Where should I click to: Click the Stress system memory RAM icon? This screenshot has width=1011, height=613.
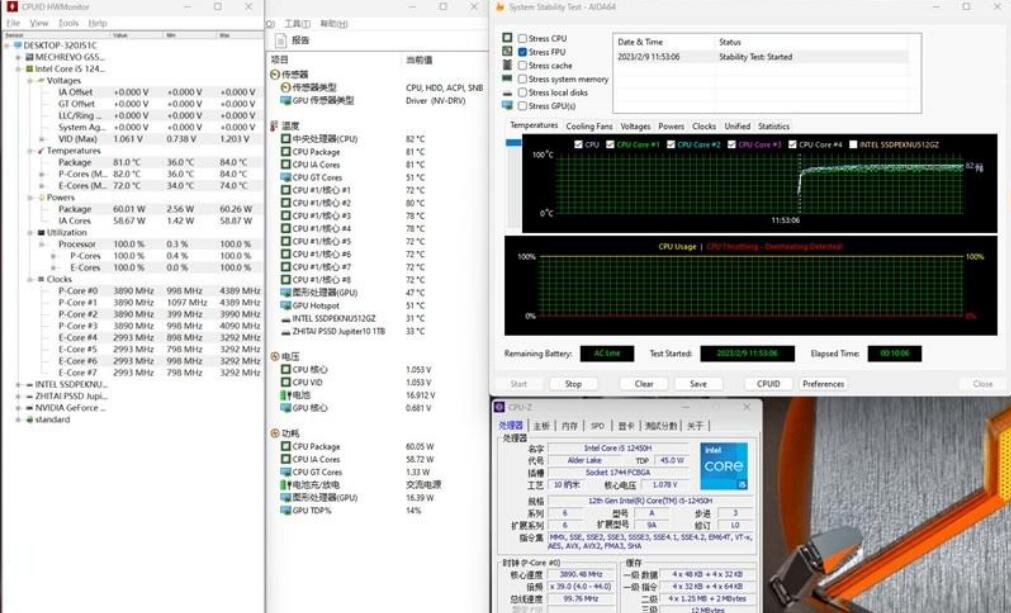508,79
